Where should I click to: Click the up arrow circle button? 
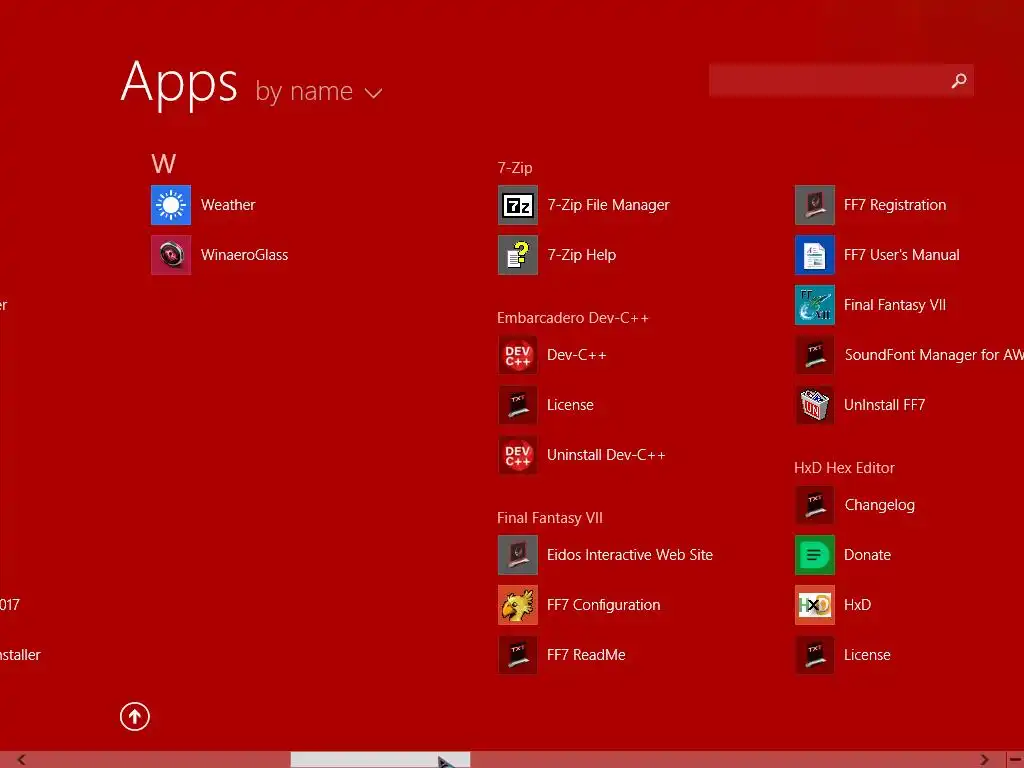pyautogui.click(x=135, y=717)
